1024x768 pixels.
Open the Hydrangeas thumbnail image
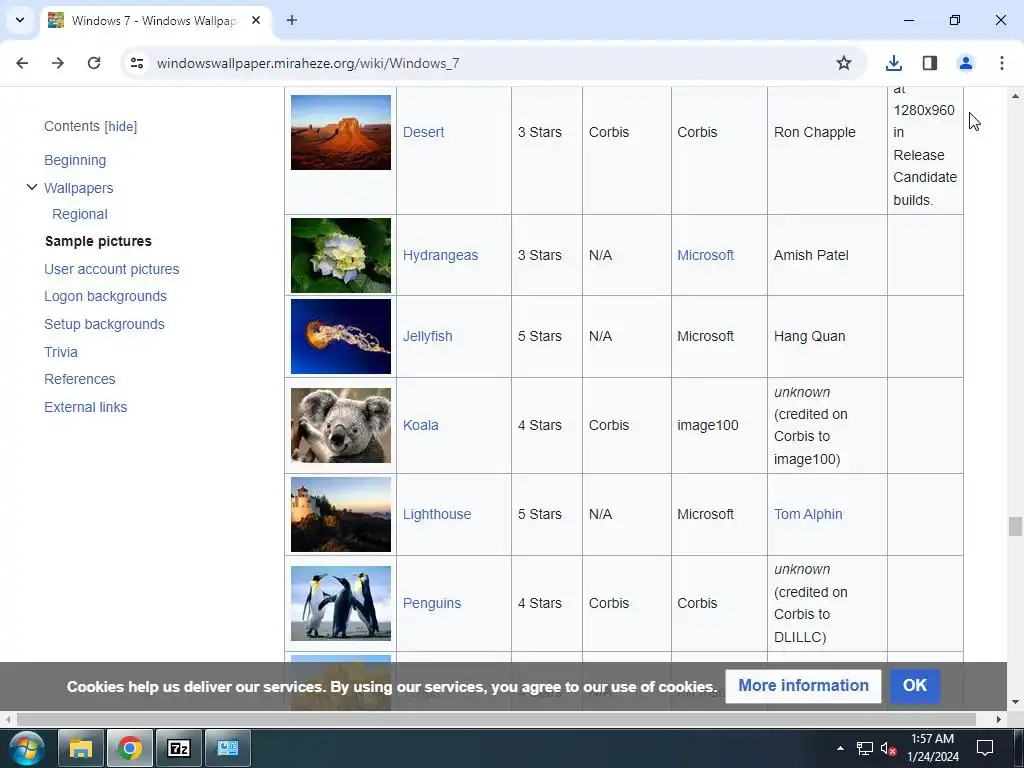[x=341, y=255]
